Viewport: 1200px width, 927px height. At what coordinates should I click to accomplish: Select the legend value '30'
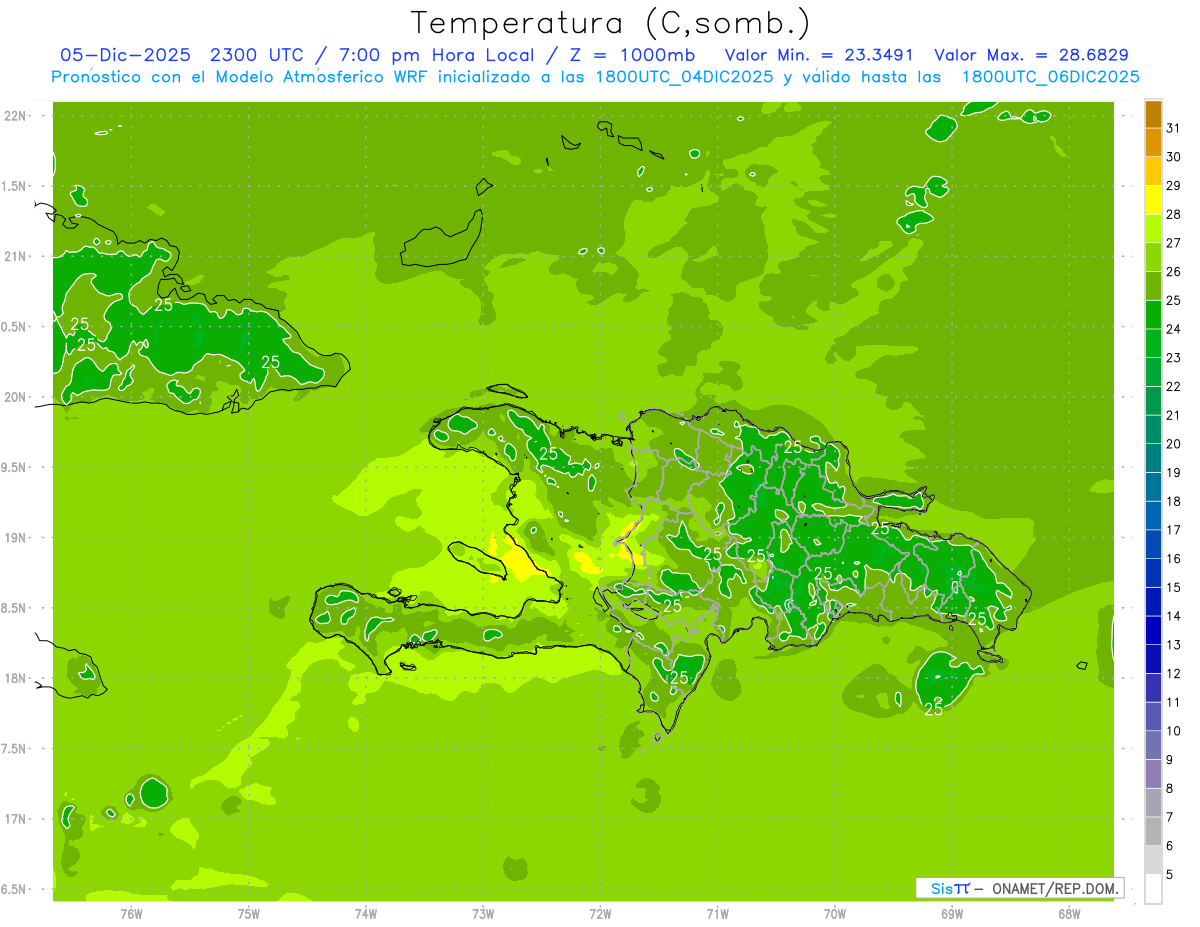point(1174,157)
